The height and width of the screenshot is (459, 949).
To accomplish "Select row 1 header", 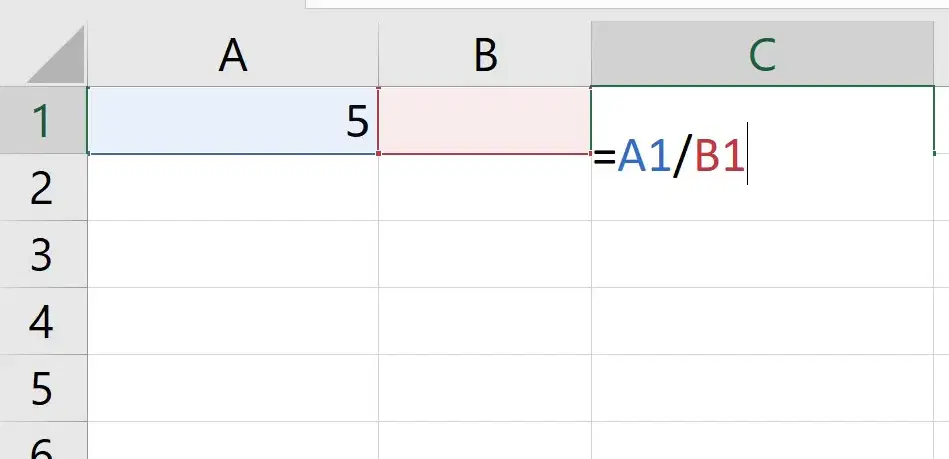I will tap(43, 120).
